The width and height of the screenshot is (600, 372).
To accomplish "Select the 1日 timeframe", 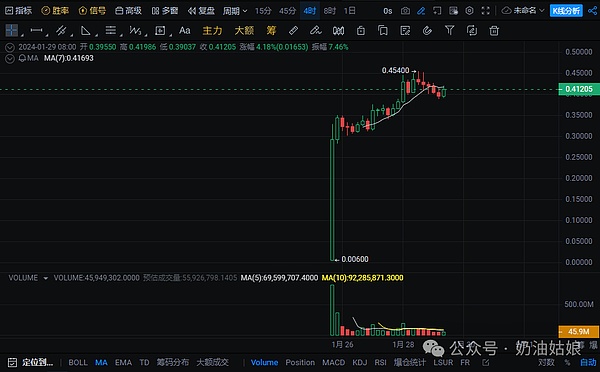I will point(349,11).
